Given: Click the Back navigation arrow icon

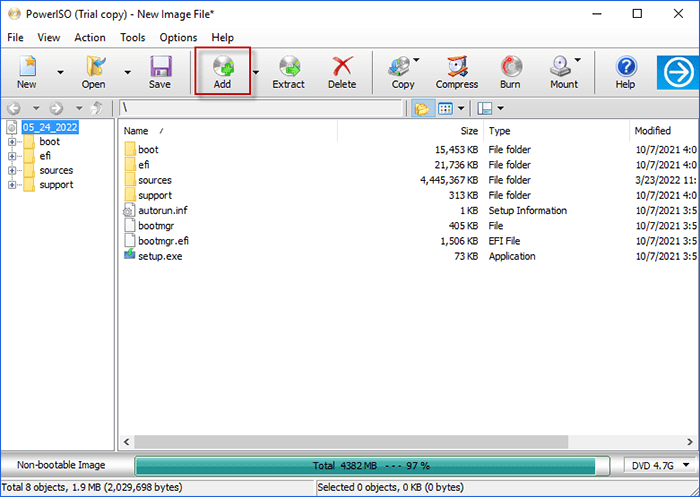Looking at the screenshot, I should pyautogui.click(x=14, y=108).
